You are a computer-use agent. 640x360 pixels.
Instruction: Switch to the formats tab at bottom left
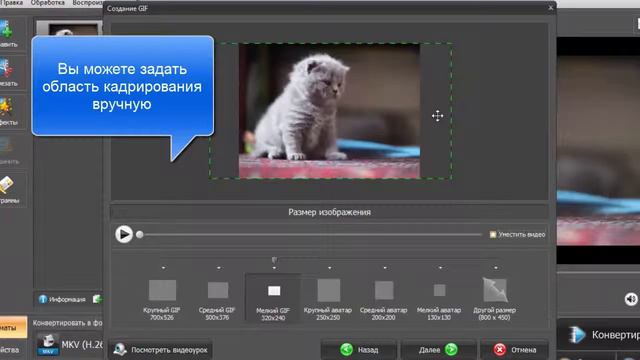click(x=13, y=327)
